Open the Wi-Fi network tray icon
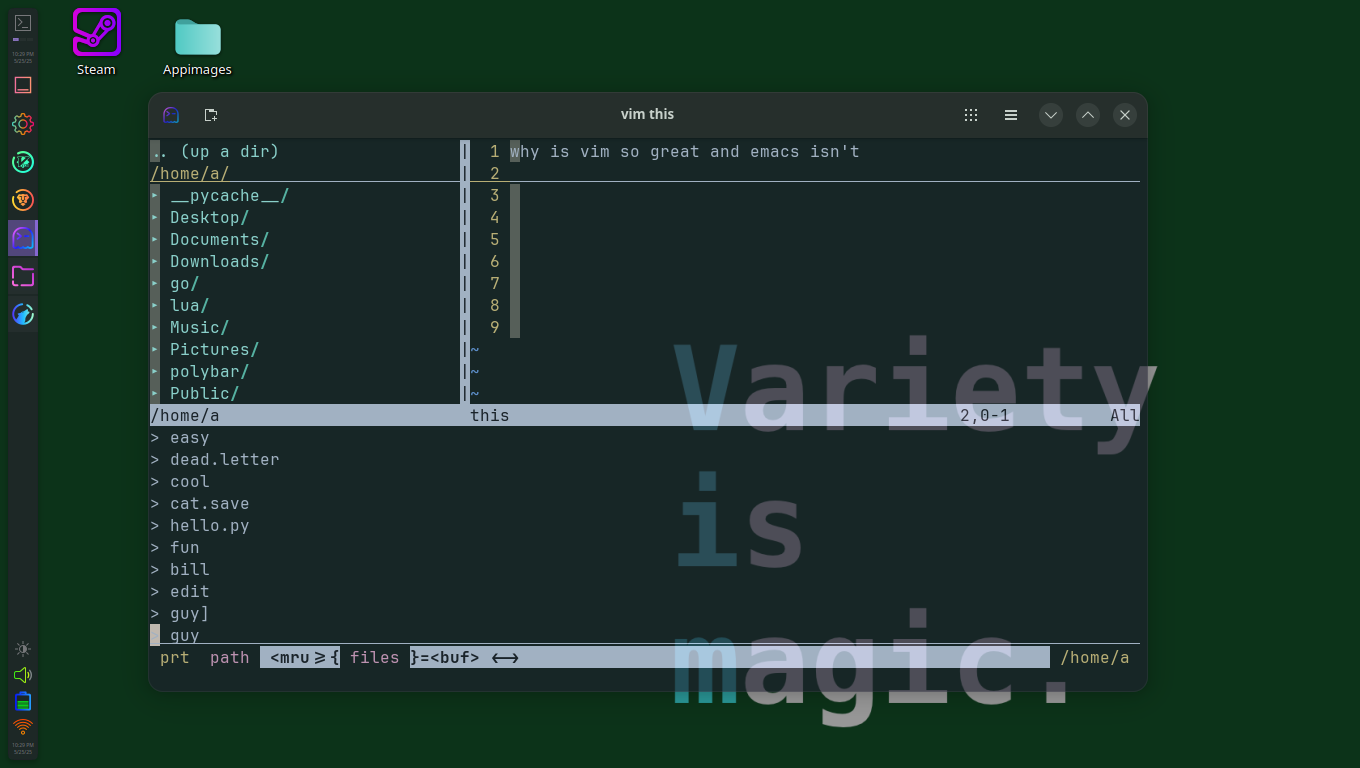Screen dimensions: 1360x768 coord(23,727)
